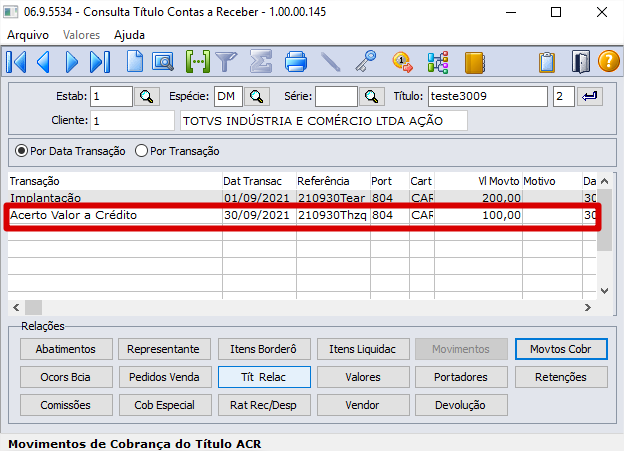
Task: Click the table's vertical scrollbar down arrow
Action: (604, 291)
